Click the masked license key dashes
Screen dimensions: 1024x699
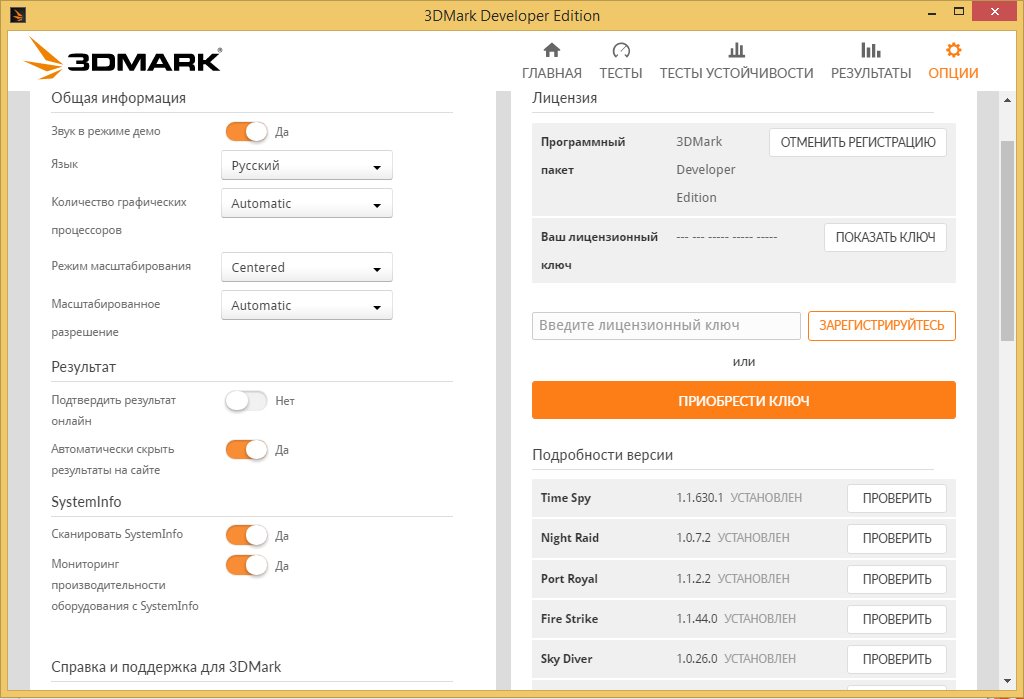coord(726,237)
